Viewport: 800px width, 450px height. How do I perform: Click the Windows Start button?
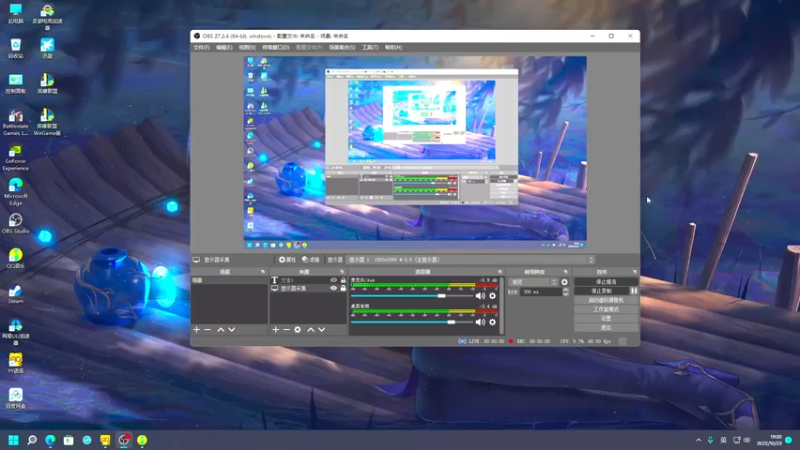[x=14, y=440]
